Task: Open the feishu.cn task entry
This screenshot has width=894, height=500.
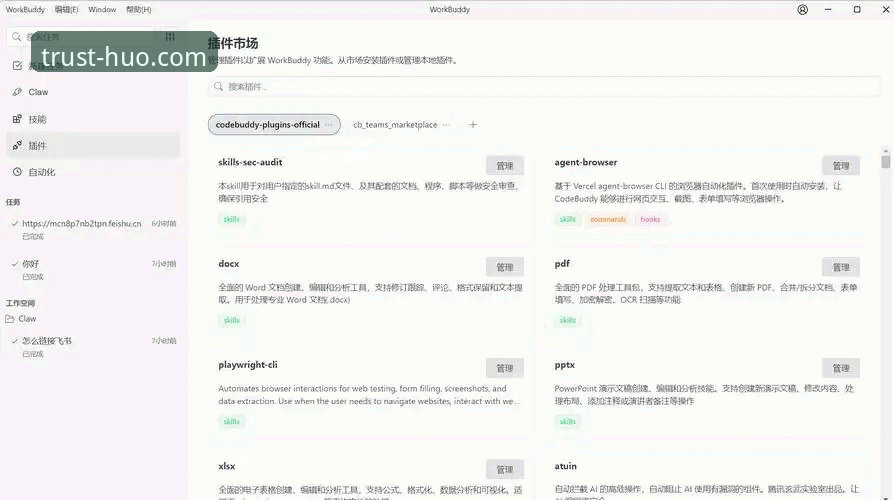Action: (x=93, y=229)
